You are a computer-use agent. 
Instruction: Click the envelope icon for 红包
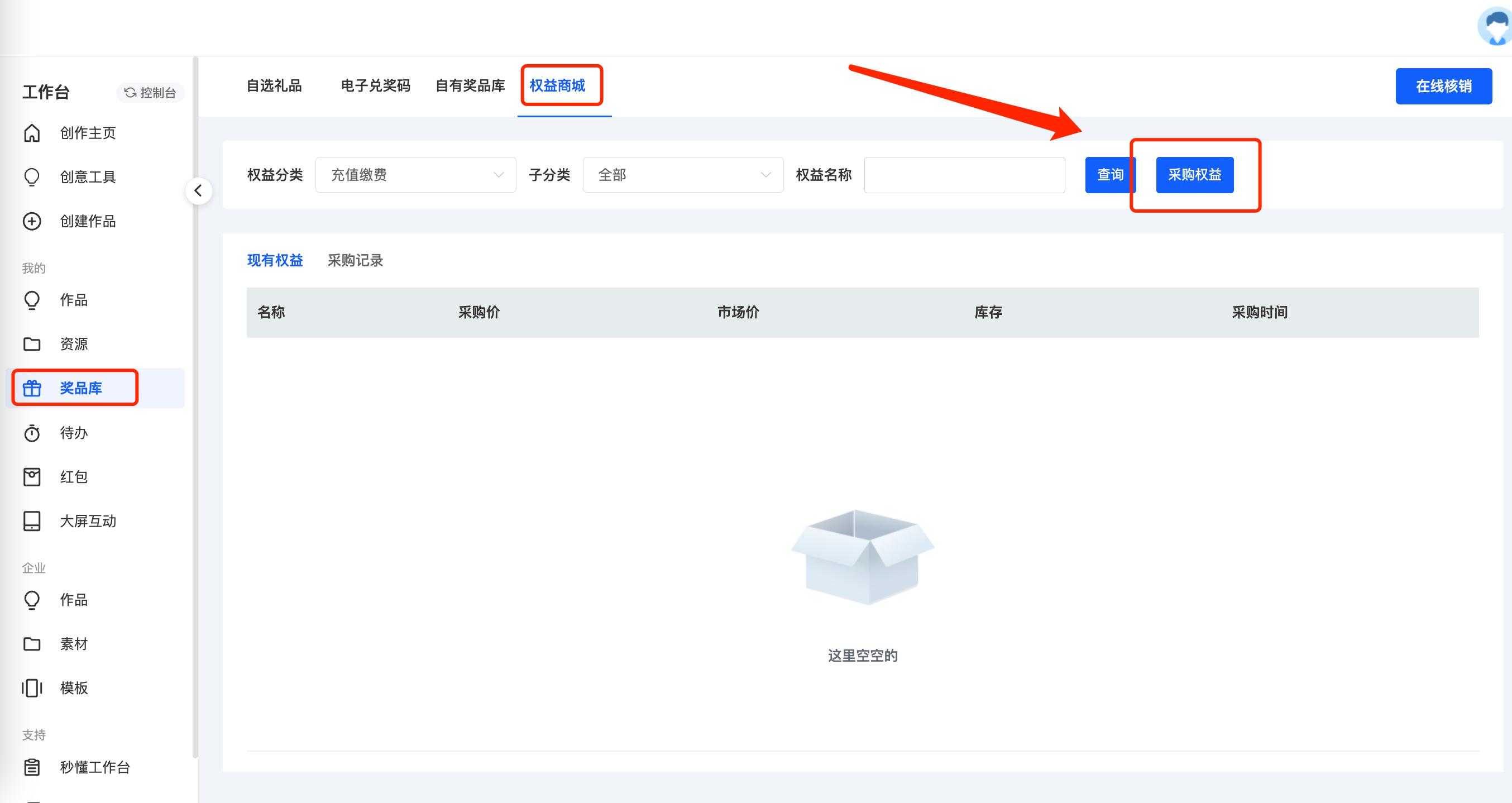pyautogui.click(x=32, y=477)
